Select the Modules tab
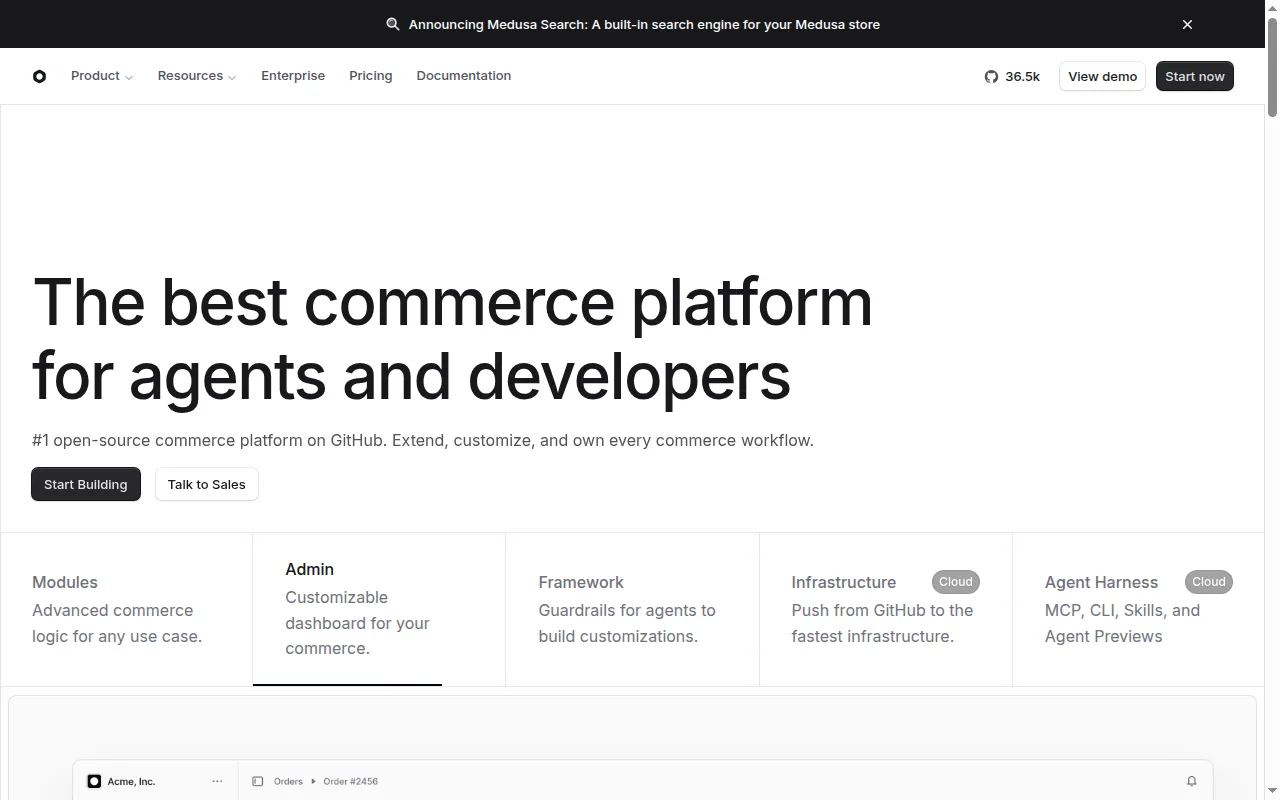 pyautogui.click(x=127, y=609)
